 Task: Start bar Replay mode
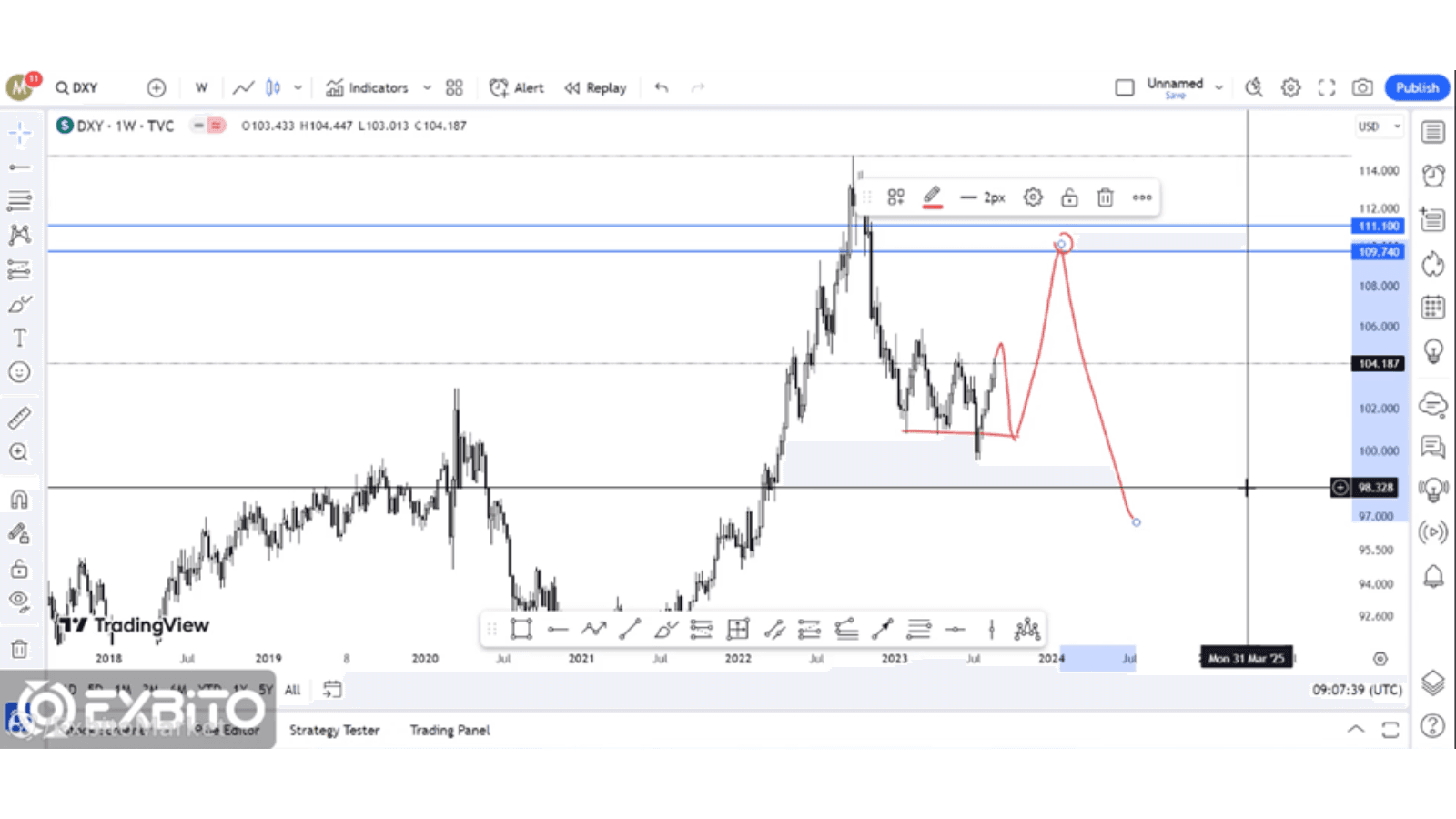pyautogui.click(x=596, y=87)
